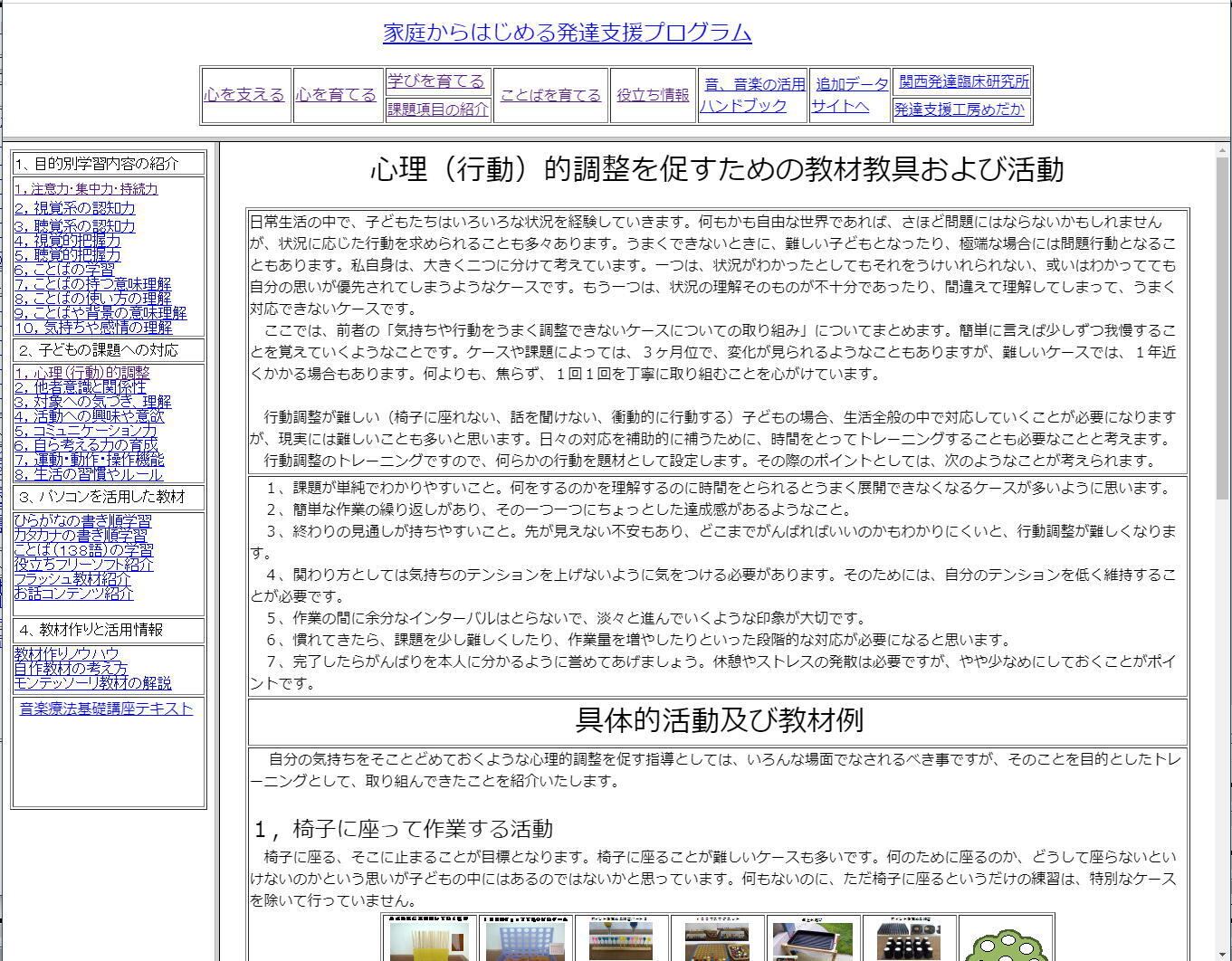Image resolution: width=1232 pixels, height=961 pixels.
Task: Open the 役立ち情報 page
Action: click(x=653, y=94)
